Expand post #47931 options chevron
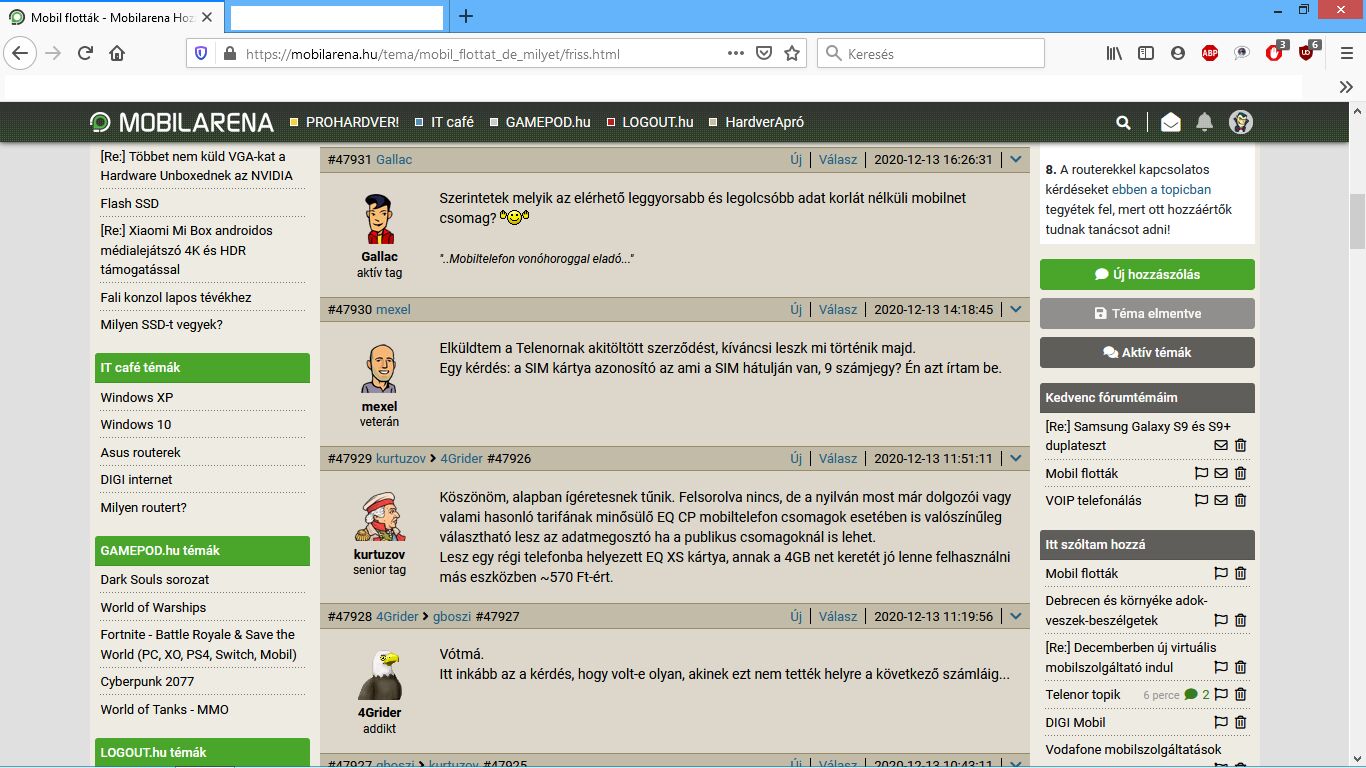Screen dimensions: 1366x768 click(x=1016, y=159)
